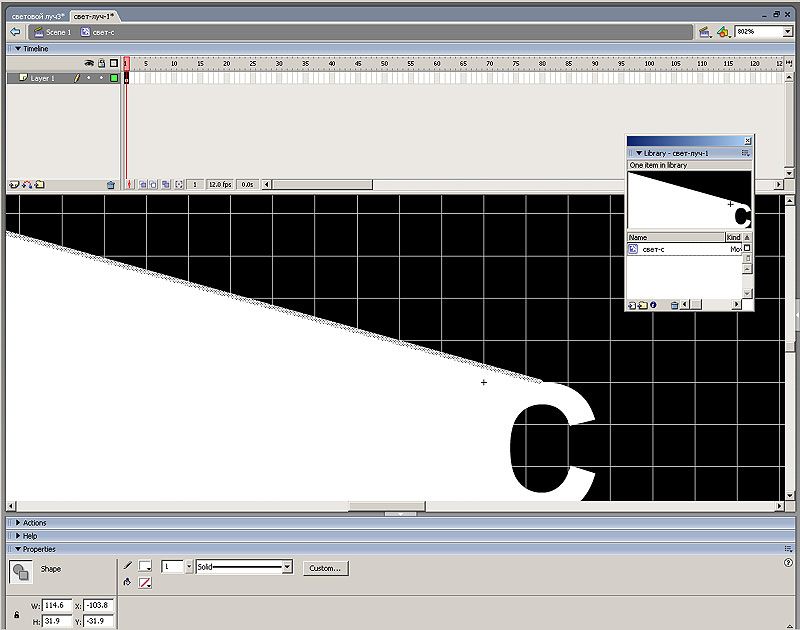Image resolution: width=800 pixels, height=630 pixels.
Task: Delete layer using timeline trash icon
Action: 111,185
